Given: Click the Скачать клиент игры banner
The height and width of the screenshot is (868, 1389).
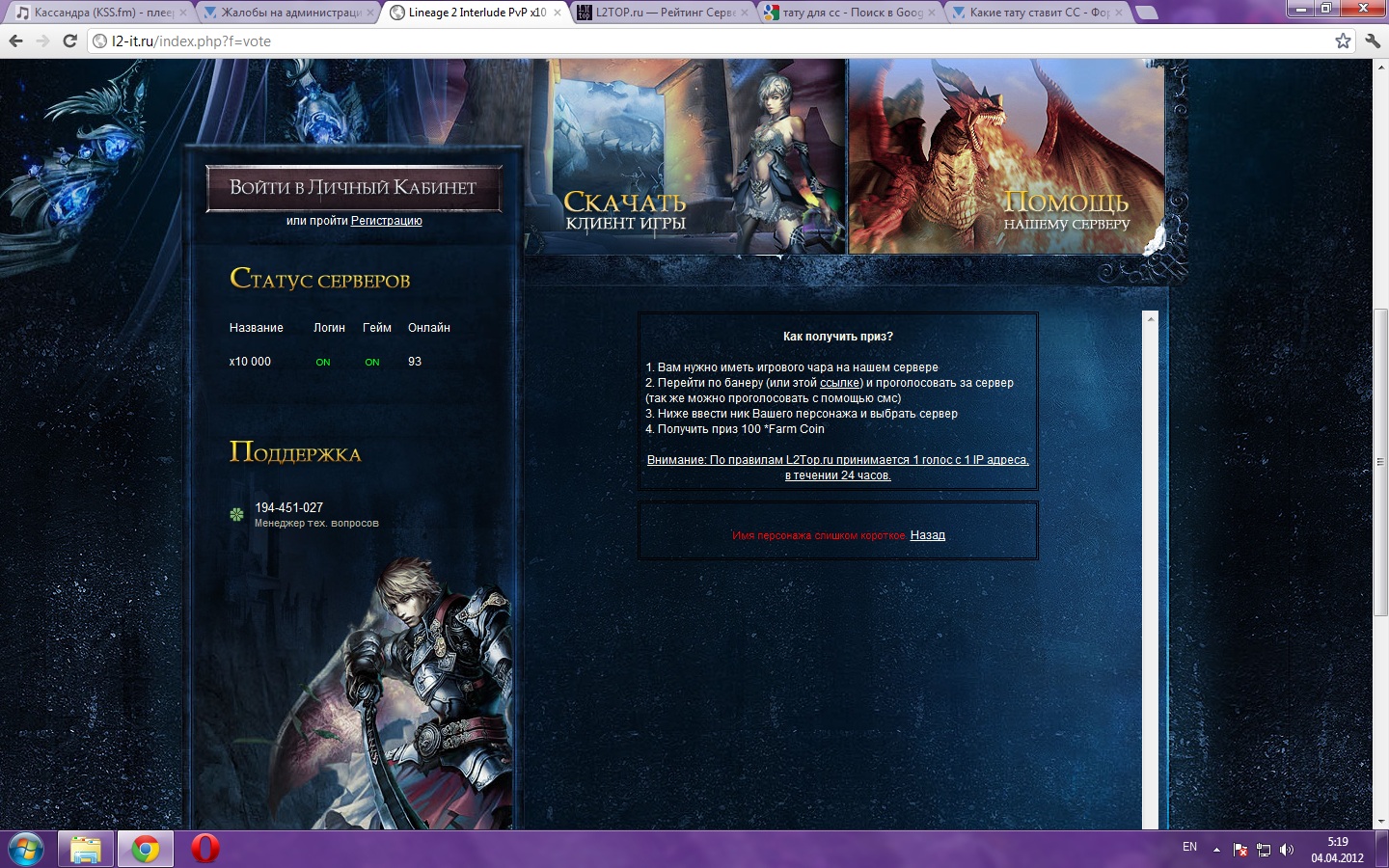Looking at the screenshot, I should point(686,156).
